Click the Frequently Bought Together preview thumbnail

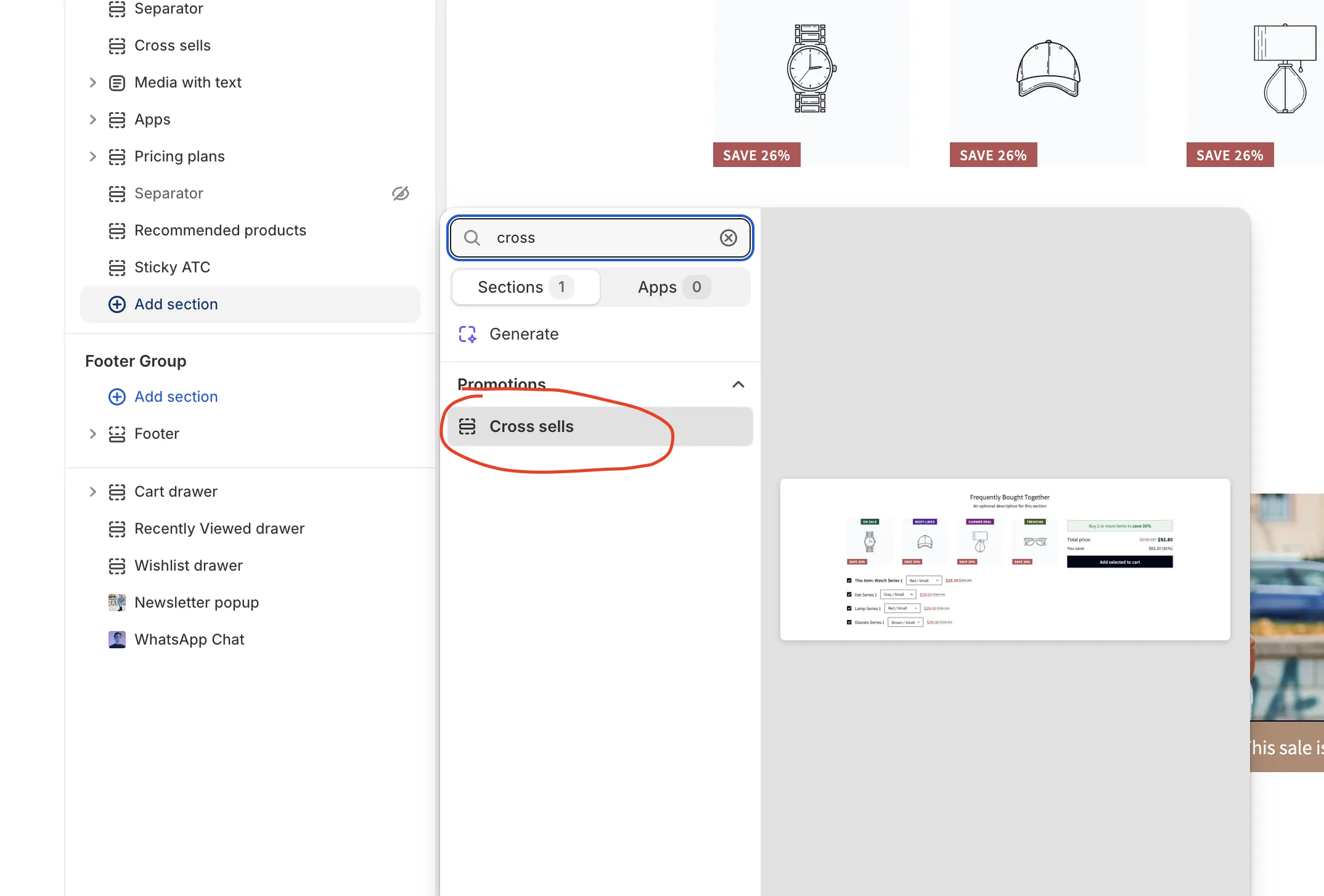pyautogui.click(x=1005, y=560)
